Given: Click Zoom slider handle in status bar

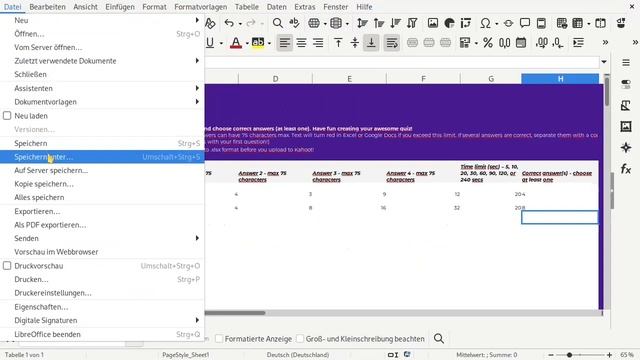Looking at the screenshot, I should (x=569, y=355).
